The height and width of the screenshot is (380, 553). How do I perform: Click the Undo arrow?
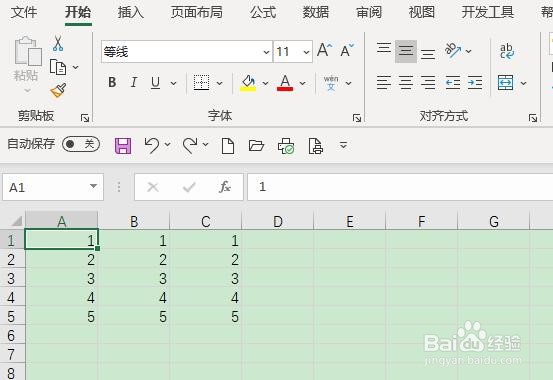(152, 145)
